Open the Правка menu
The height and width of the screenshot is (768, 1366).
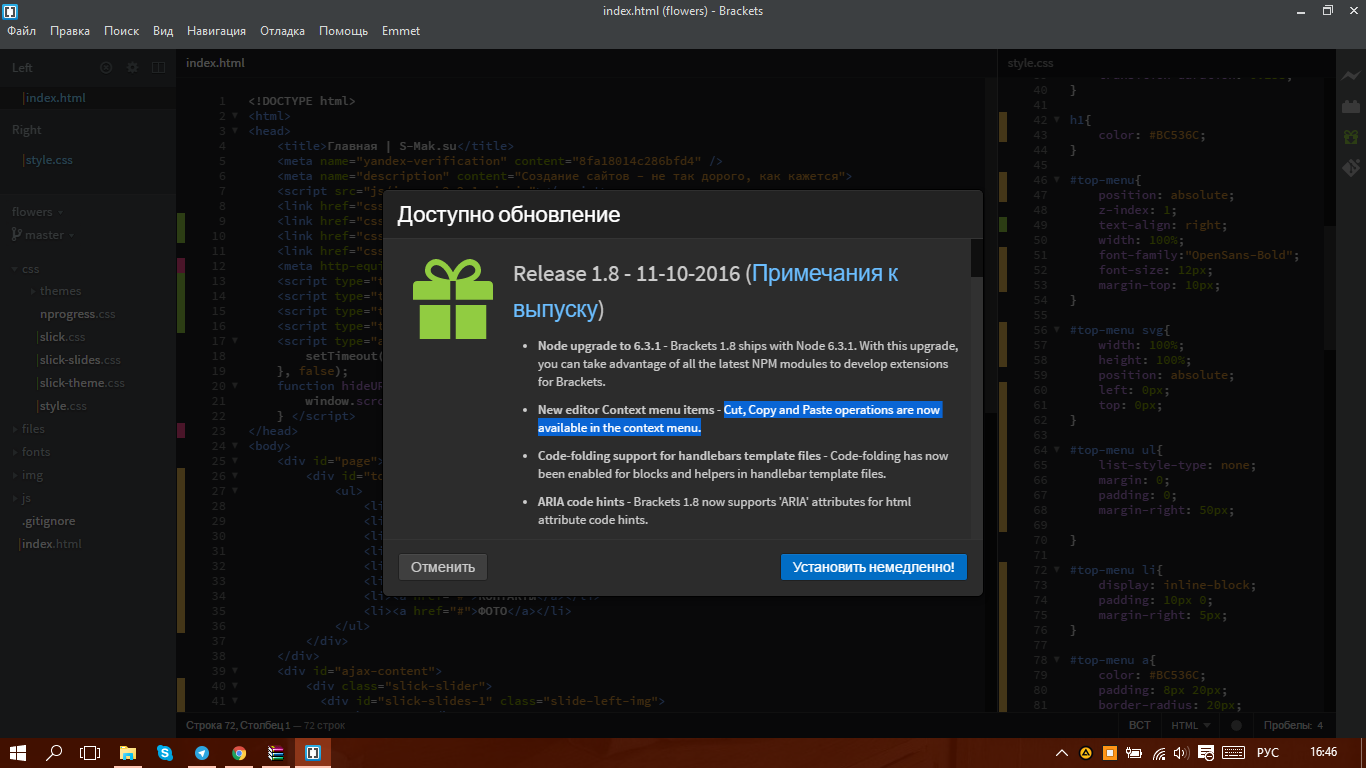pyautogui.click(x=70, y=31)
